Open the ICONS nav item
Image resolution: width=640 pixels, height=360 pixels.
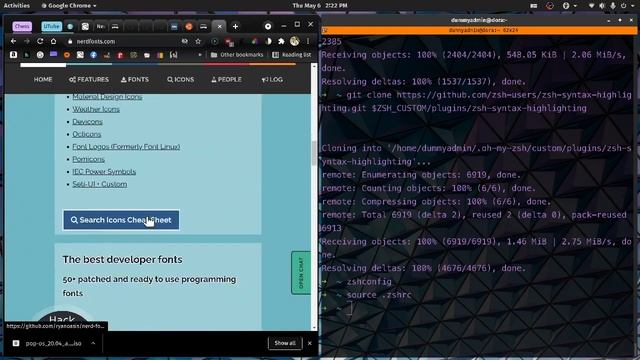coord(180,80)
